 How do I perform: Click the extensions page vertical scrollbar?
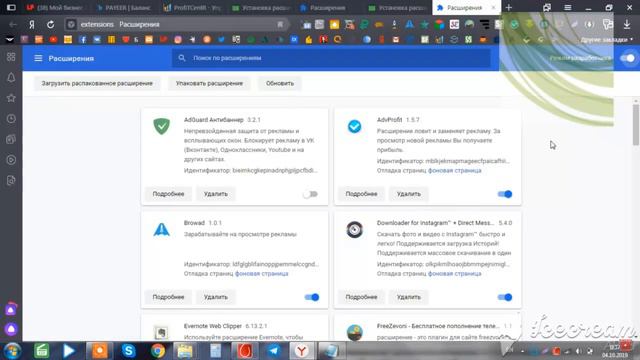pos(636,124)
